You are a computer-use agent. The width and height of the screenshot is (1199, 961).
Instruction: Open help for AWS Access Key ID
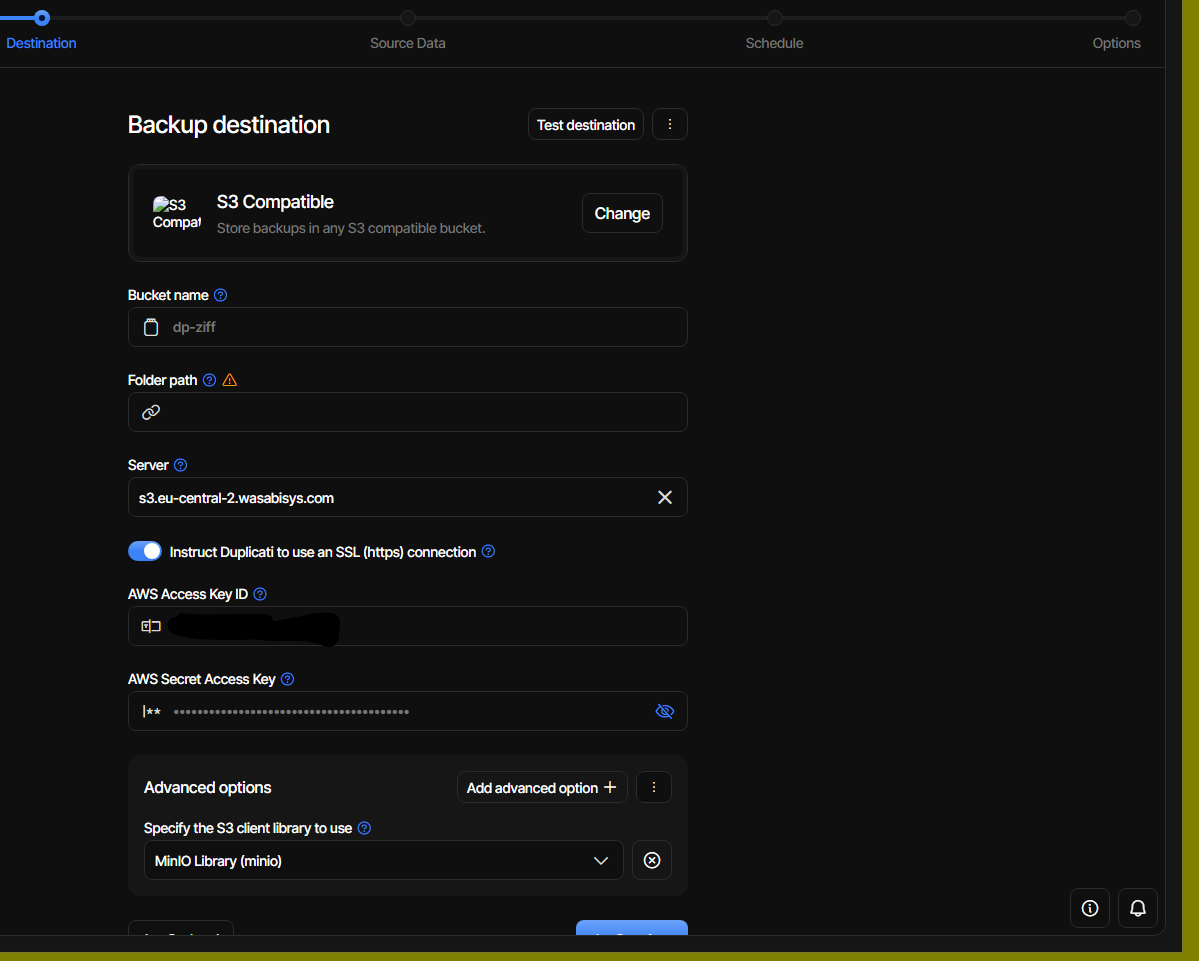point(260,594)
